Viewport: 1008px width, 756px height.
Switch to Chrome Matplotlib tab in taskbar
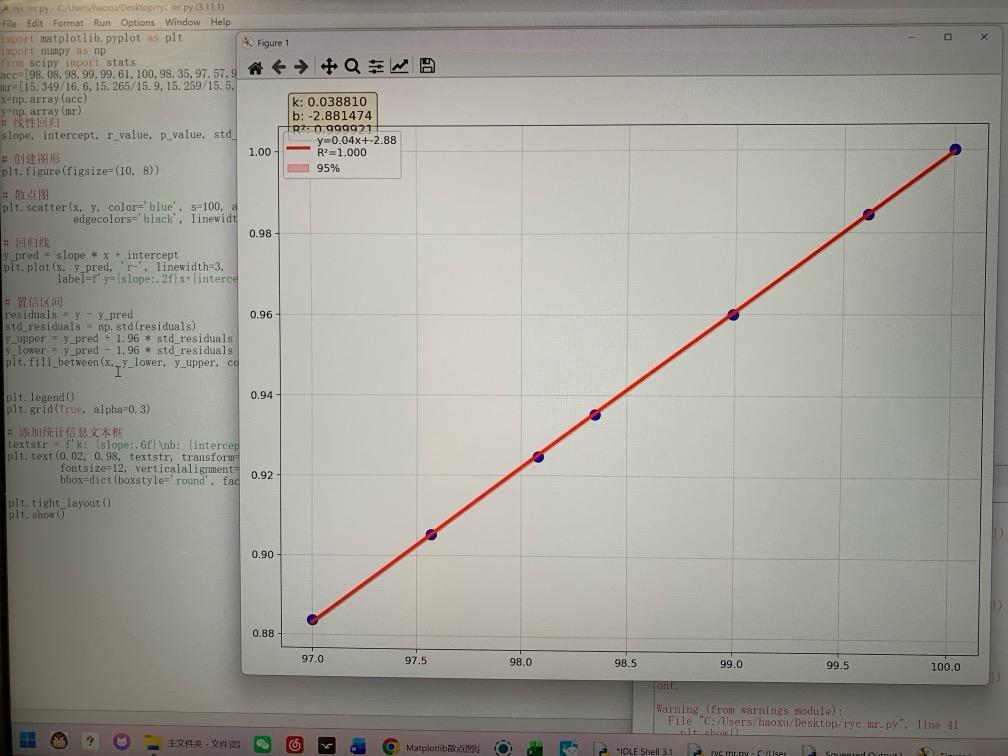[x=431, y=747]
